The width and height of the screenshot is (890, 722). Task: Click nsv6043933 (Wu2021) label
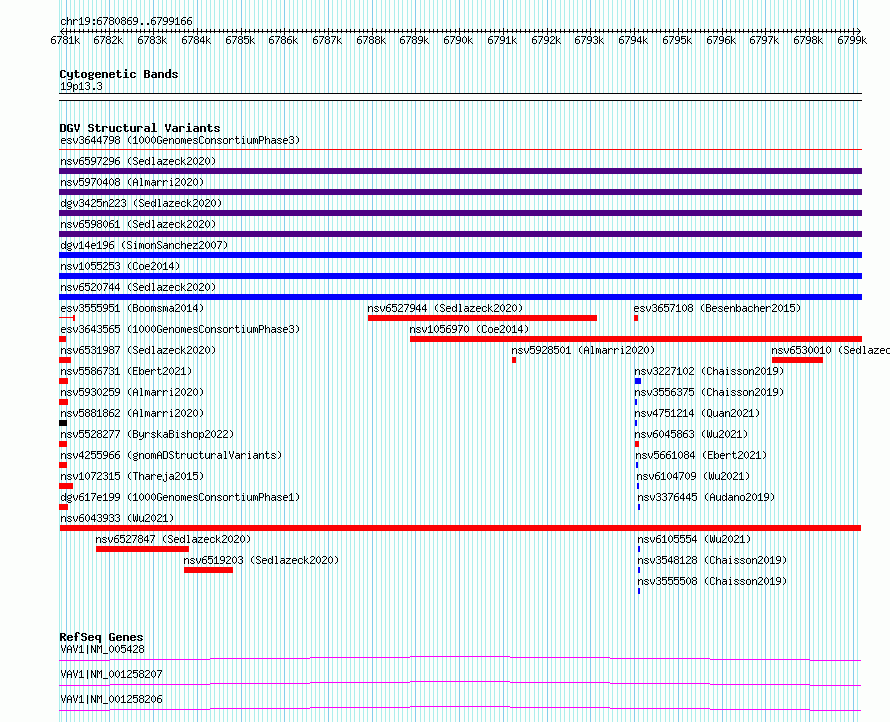click(117, 518)
